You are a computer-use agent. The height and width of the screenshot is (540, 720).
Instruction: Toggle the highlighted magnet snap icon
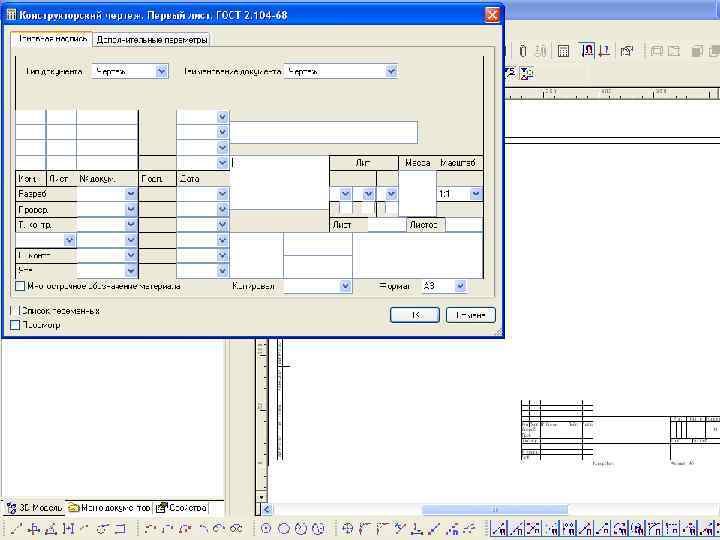pyautogui.click(x=587, y=50)
